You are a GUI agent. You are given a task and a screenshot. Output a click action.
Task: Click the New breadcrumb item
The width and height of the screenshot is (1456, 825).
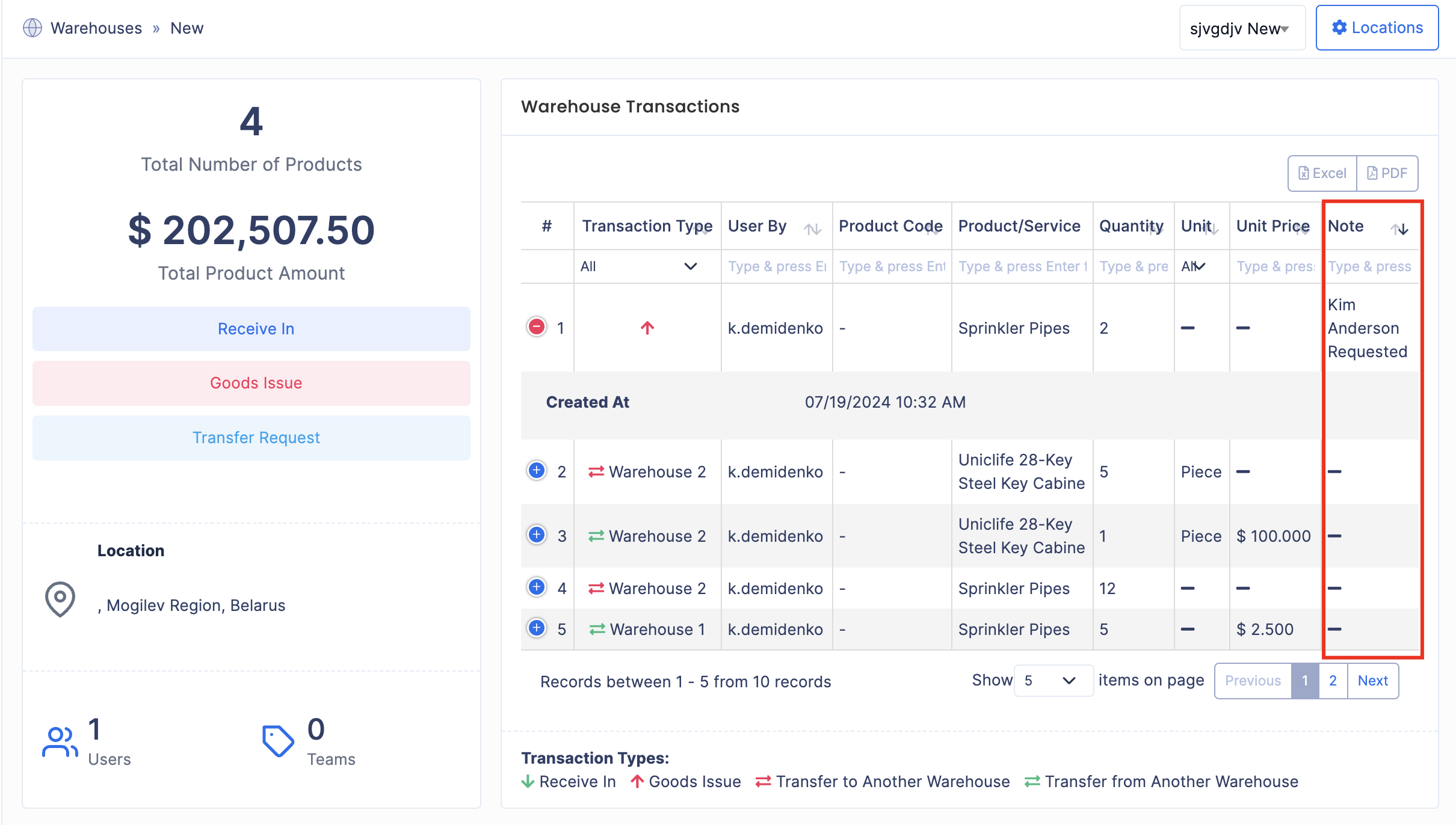[187, 28]
